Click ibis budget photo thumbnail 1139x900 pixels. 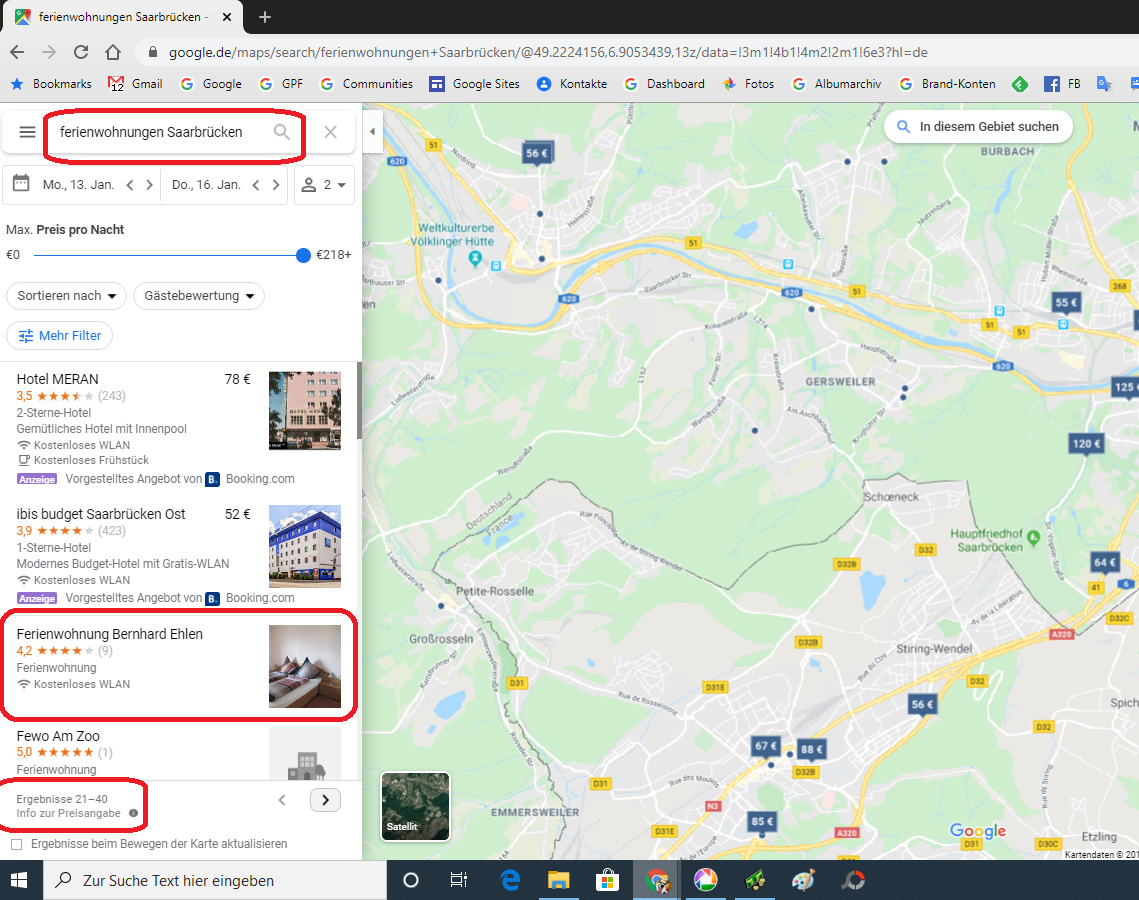tap(304, 546)
